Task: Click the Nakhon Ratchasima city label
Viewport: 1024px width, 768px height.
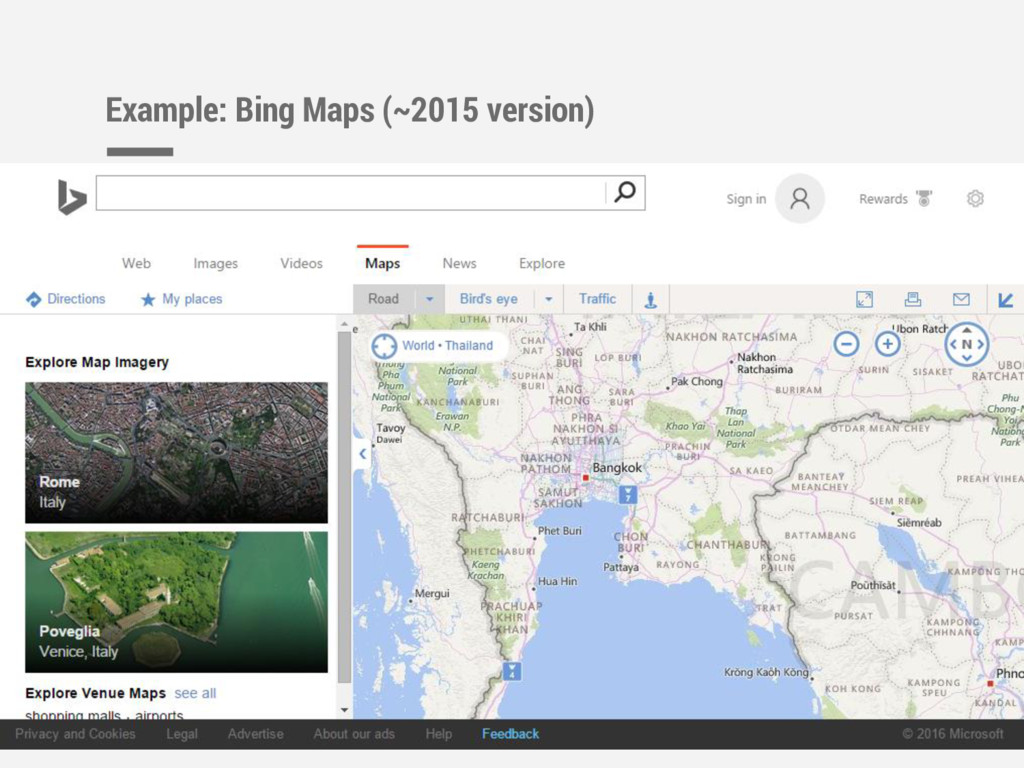Action: point(765,363)
